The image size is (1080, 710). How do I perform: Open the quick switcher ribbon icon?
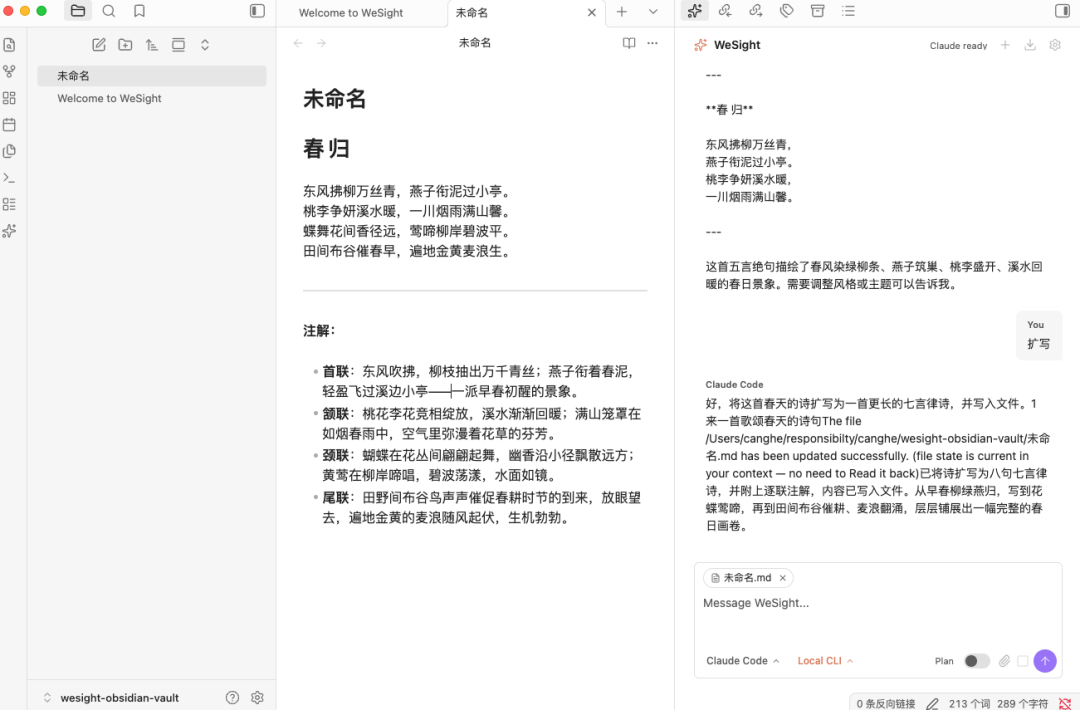coord(10,45)
